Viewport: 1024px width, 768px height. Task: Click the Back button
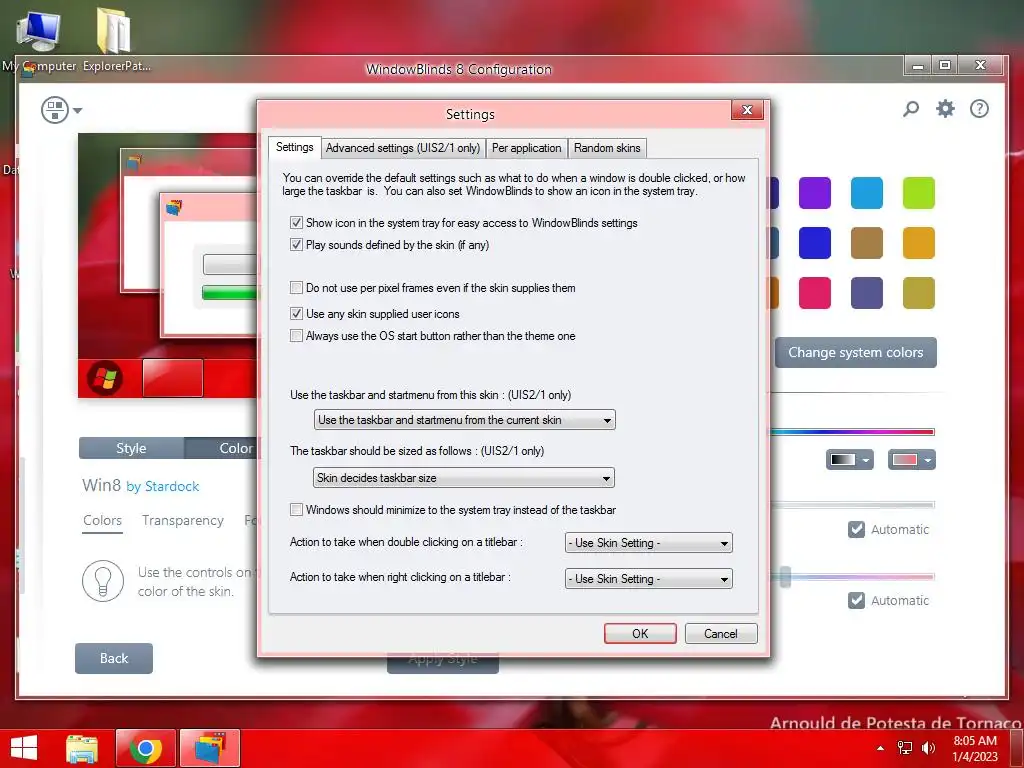(114, 658)
